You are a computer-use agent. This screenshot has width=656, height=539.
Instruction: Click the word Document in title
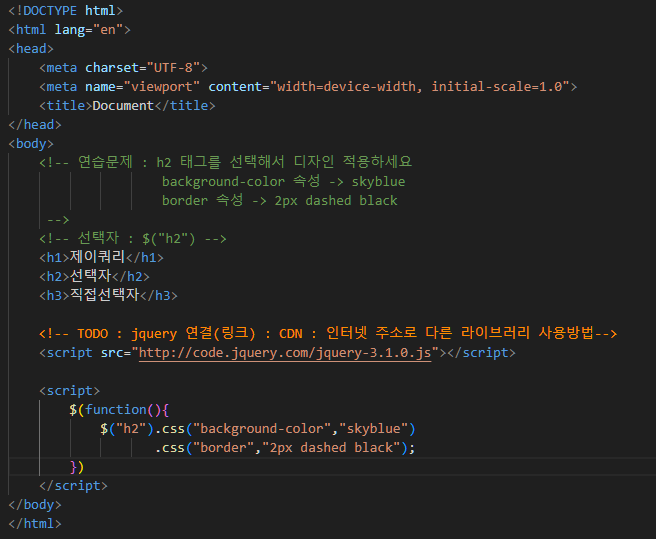tap(123, 105)
